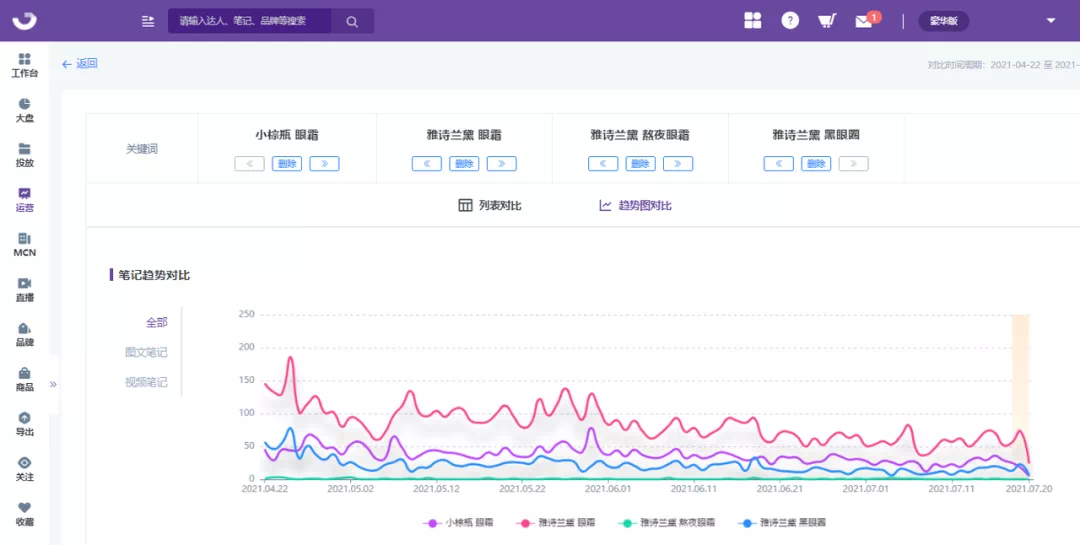Open the shopping cart icon
Screen dimensions: 1080x545
point(827,21)
